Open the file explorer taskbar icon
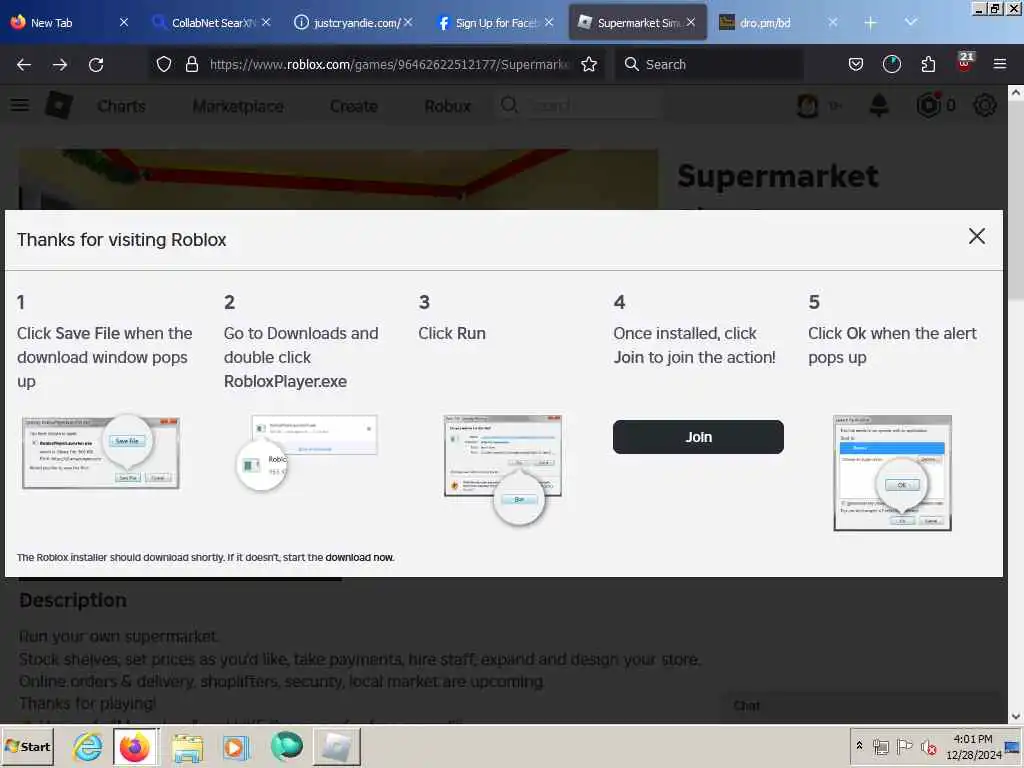This screenshot has width=1024, height=768. click(187, 747)
